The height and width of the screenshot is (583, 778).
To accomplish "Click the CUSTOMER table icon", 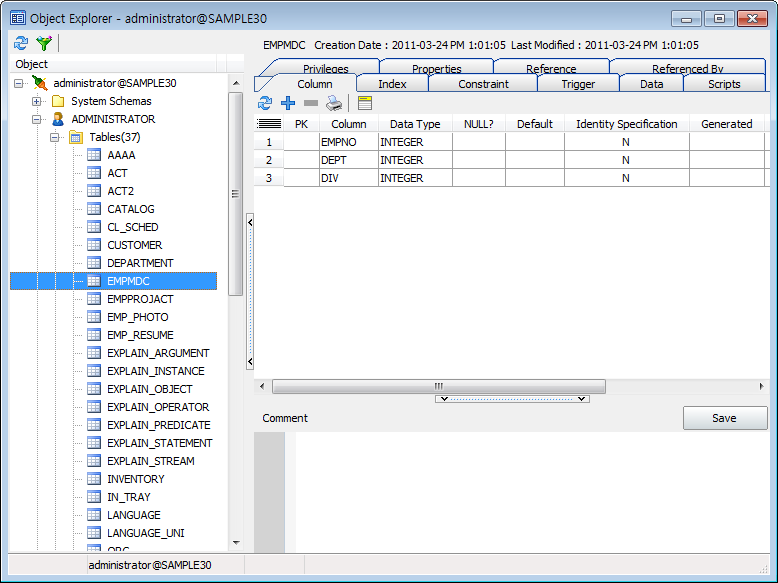I will [x=94, y=245].
